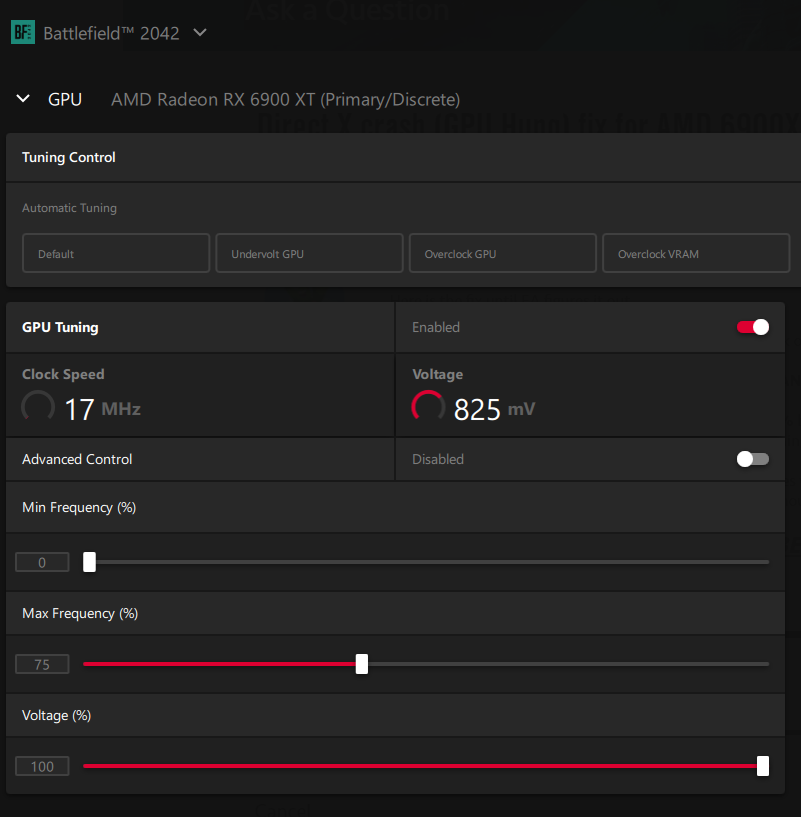Collapse the GPU section chevron
This screenshot has height=817, width=801.
pyautogui.click(x=23, y=98)
